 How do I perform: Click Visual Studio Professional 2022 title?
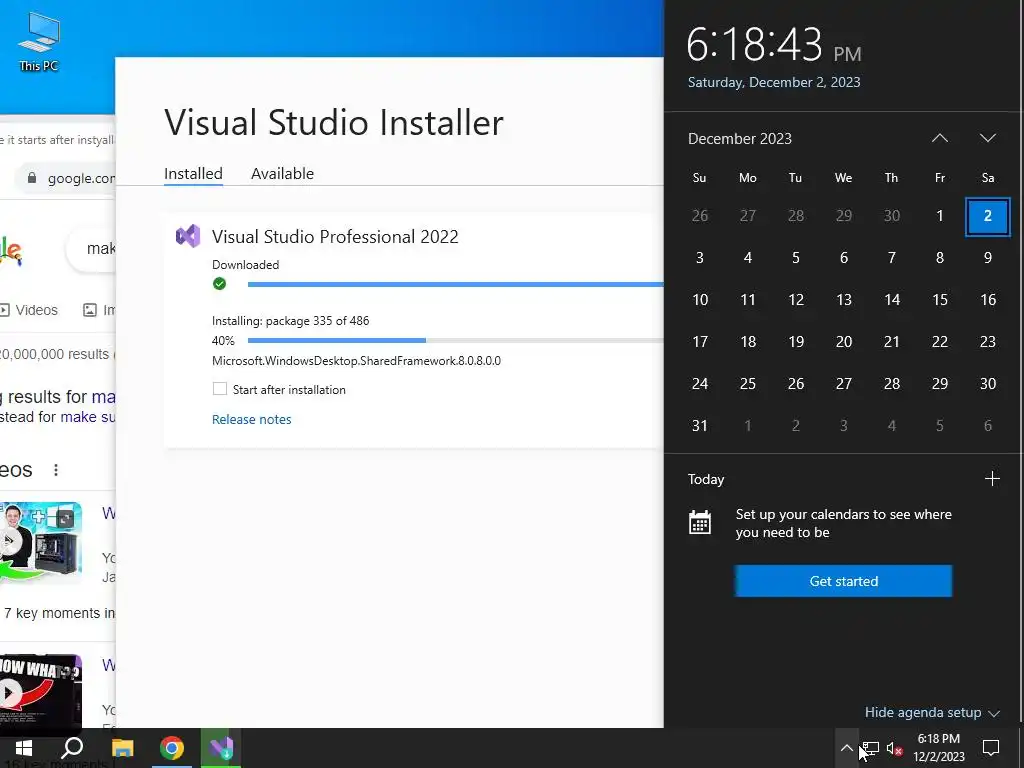pyautogui.click(x=335, y=236)
